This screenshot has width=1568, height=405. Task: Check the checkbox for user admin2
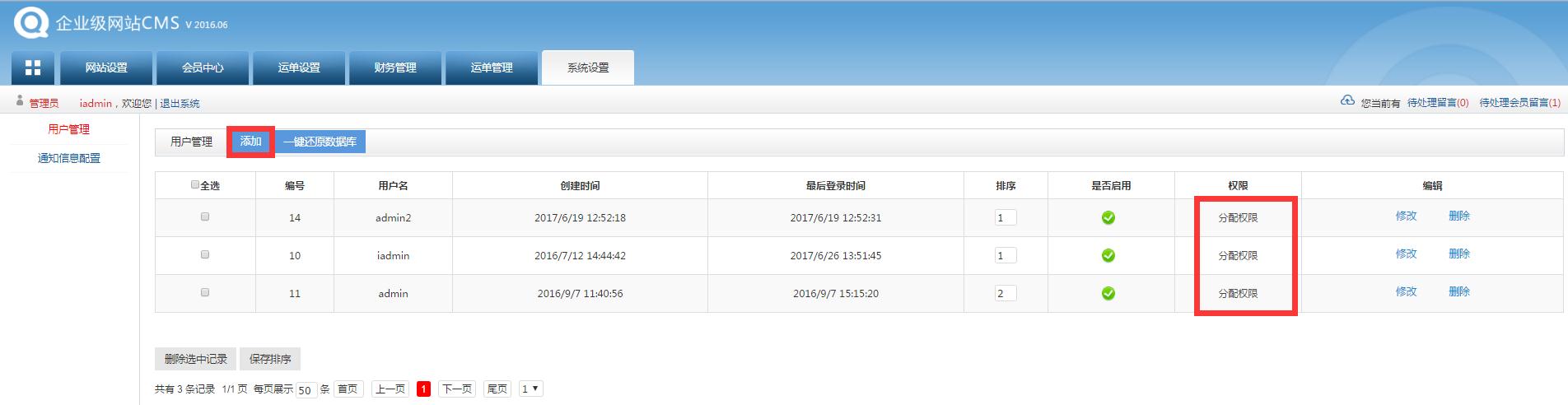tap(205, 217)
